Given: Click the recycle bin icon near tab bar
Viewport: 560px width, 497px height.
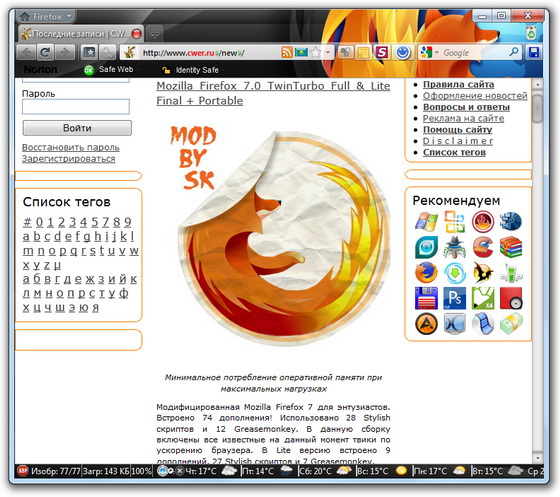Looking at the screenshot, I should pyautogui.click(x=532, y=33).
